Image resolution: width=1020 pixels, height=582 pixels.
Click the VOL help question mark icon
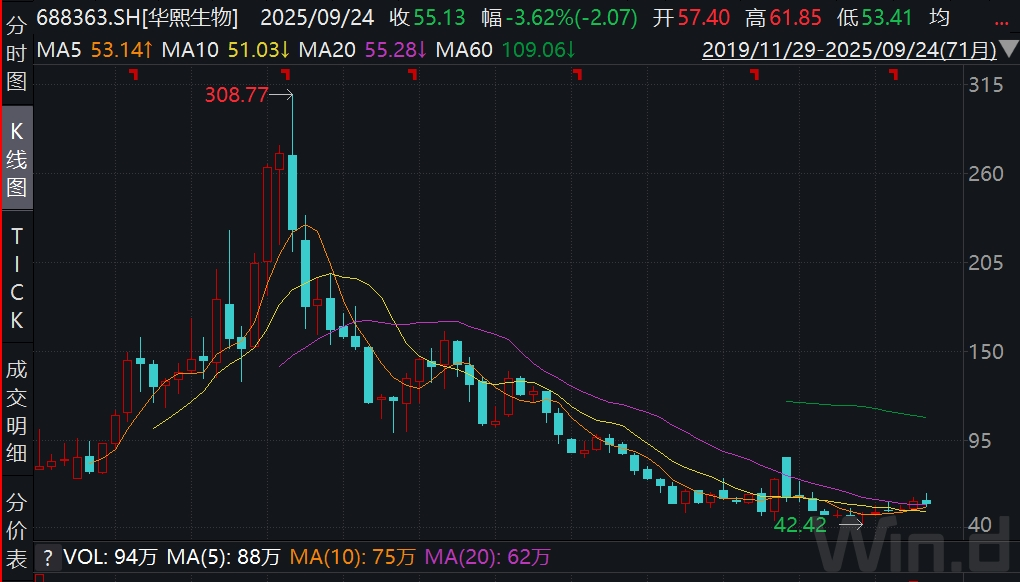(47, 557)
